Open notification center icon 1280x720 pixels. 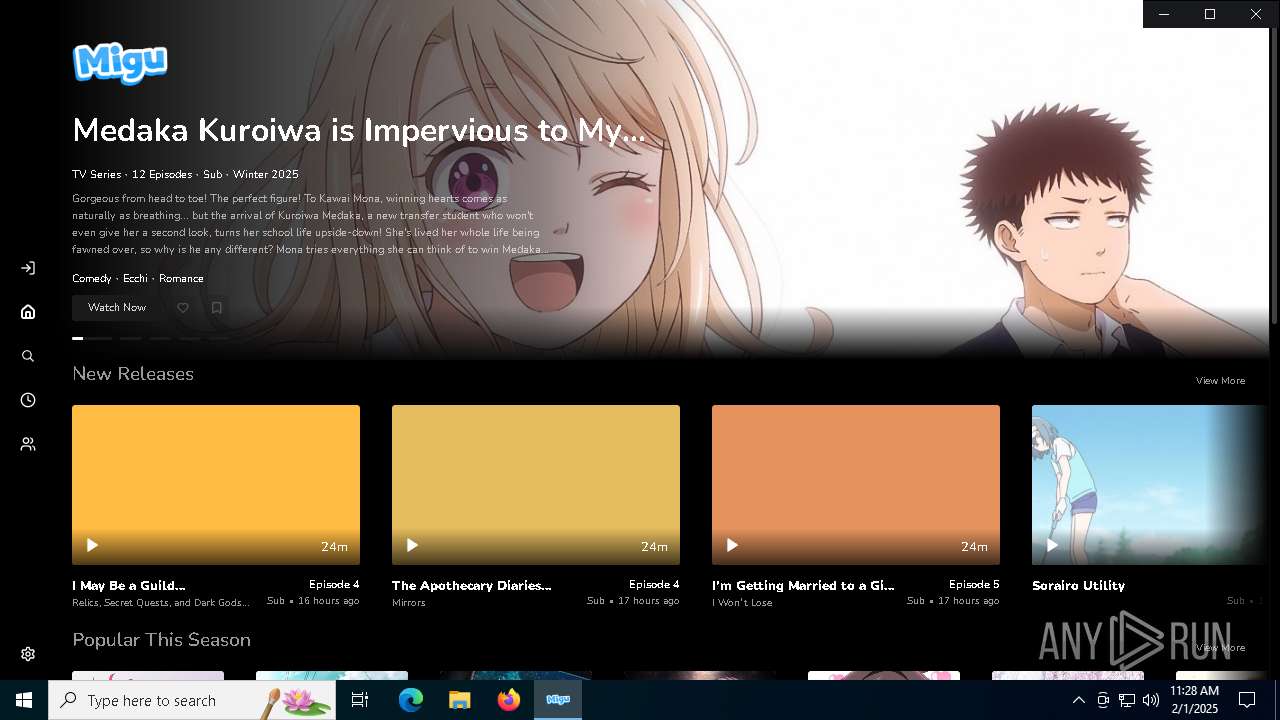(x=1247, y=700)
